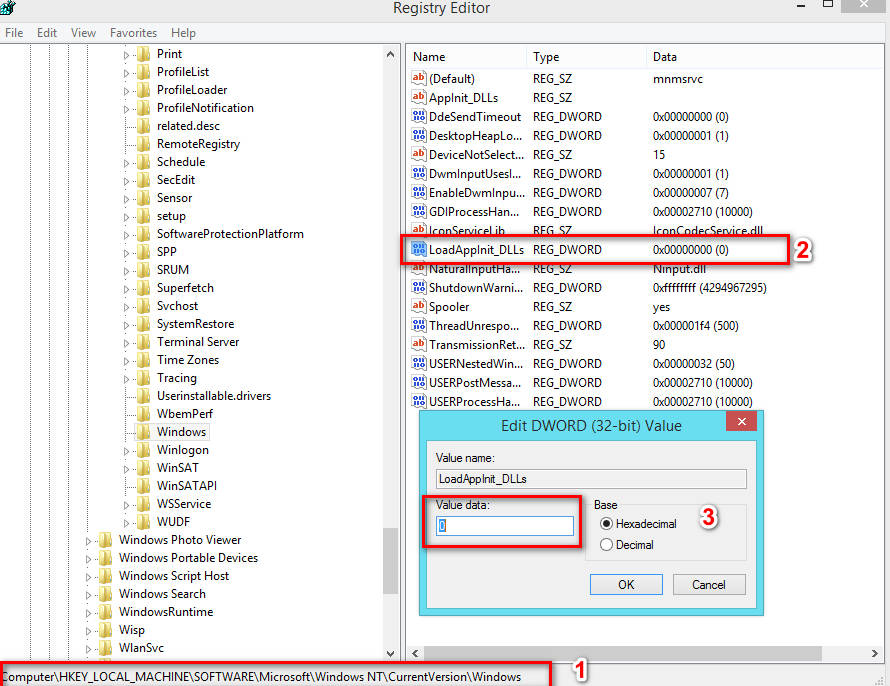Select the folder icon for the Windows key
The width and height of the screenshot is (890, 686).
coord(145,431)
